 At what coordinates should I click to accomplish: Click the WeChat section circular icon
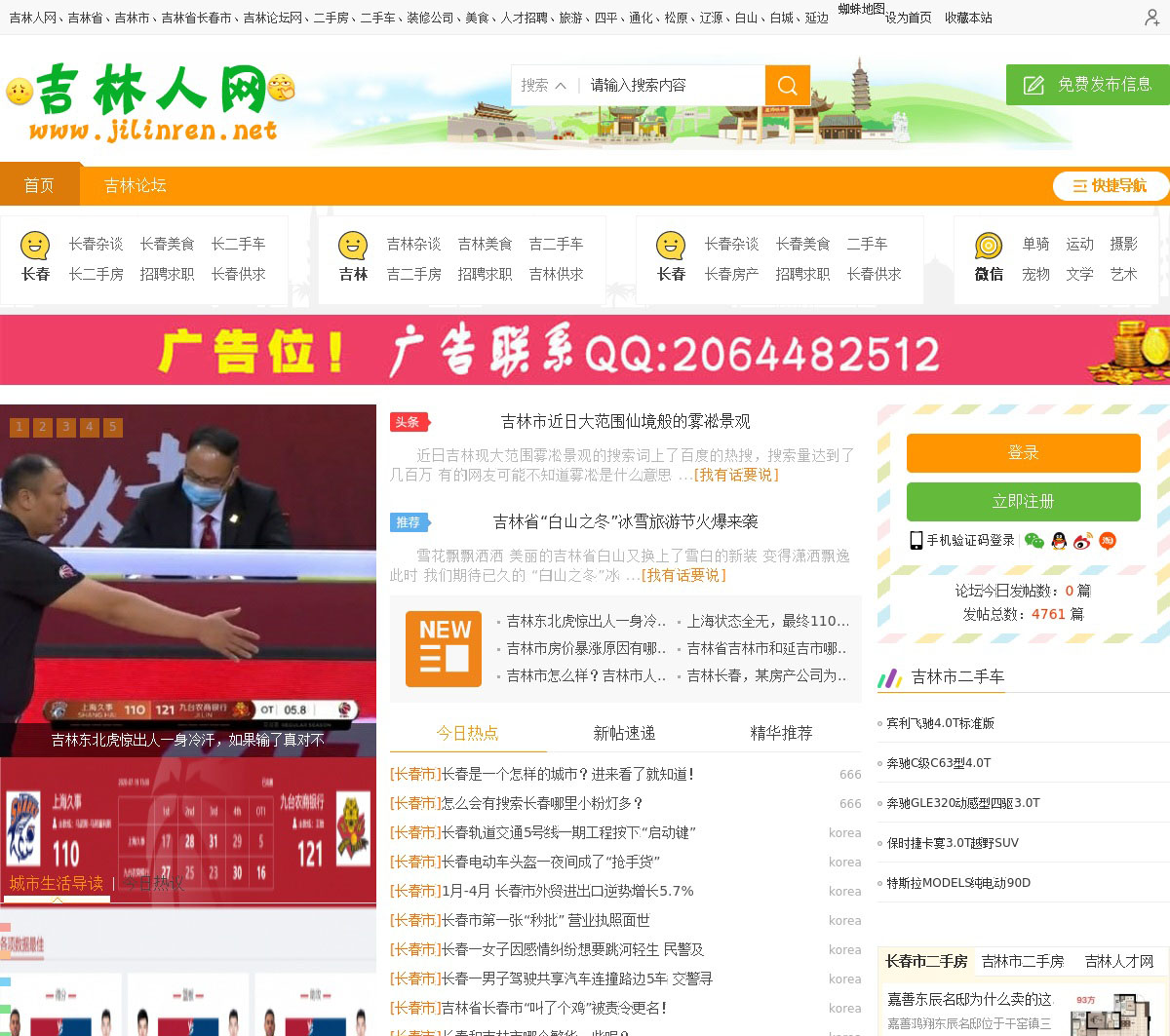point(989,246)
